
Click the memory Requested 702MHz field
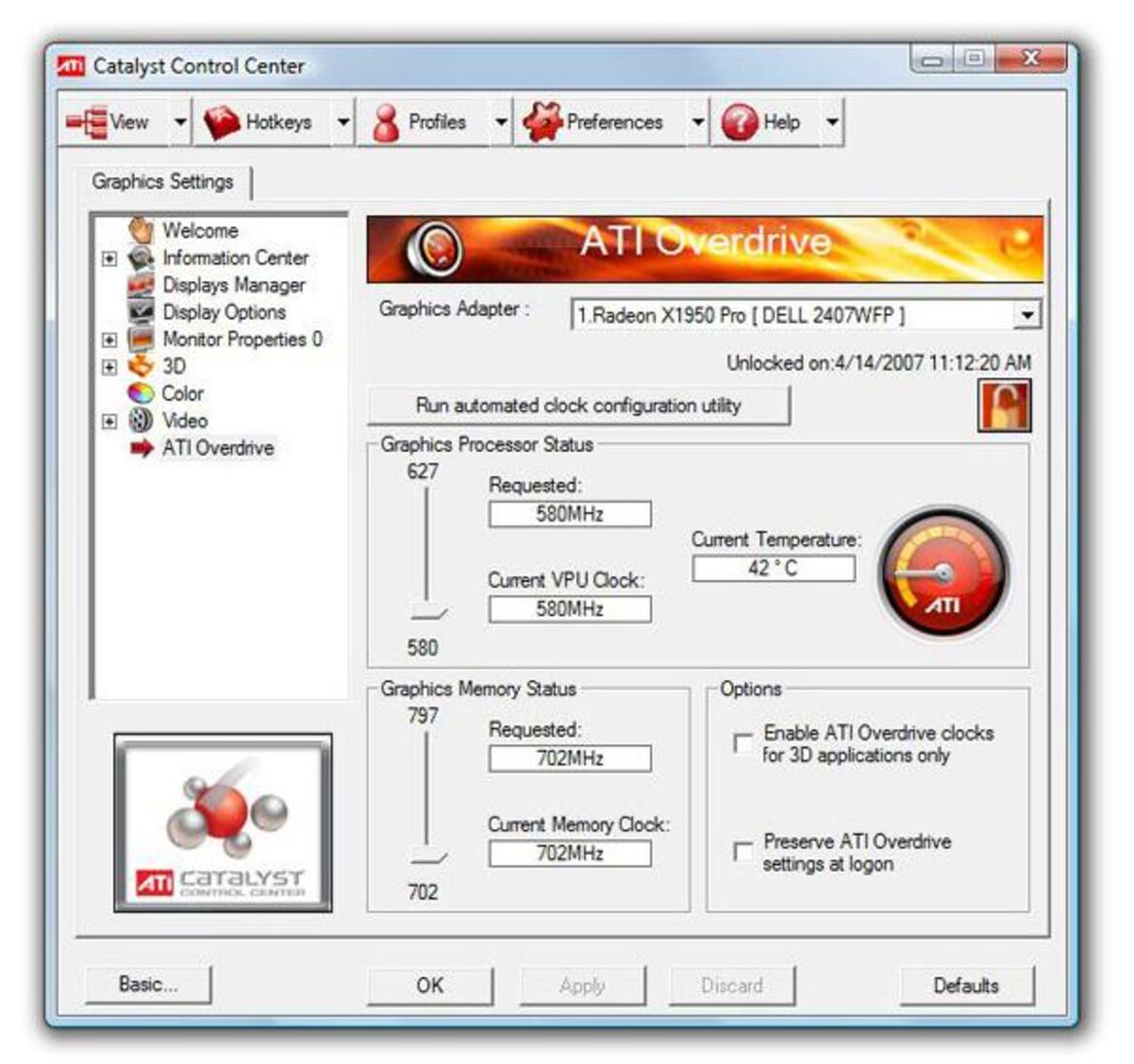[569, 758]
